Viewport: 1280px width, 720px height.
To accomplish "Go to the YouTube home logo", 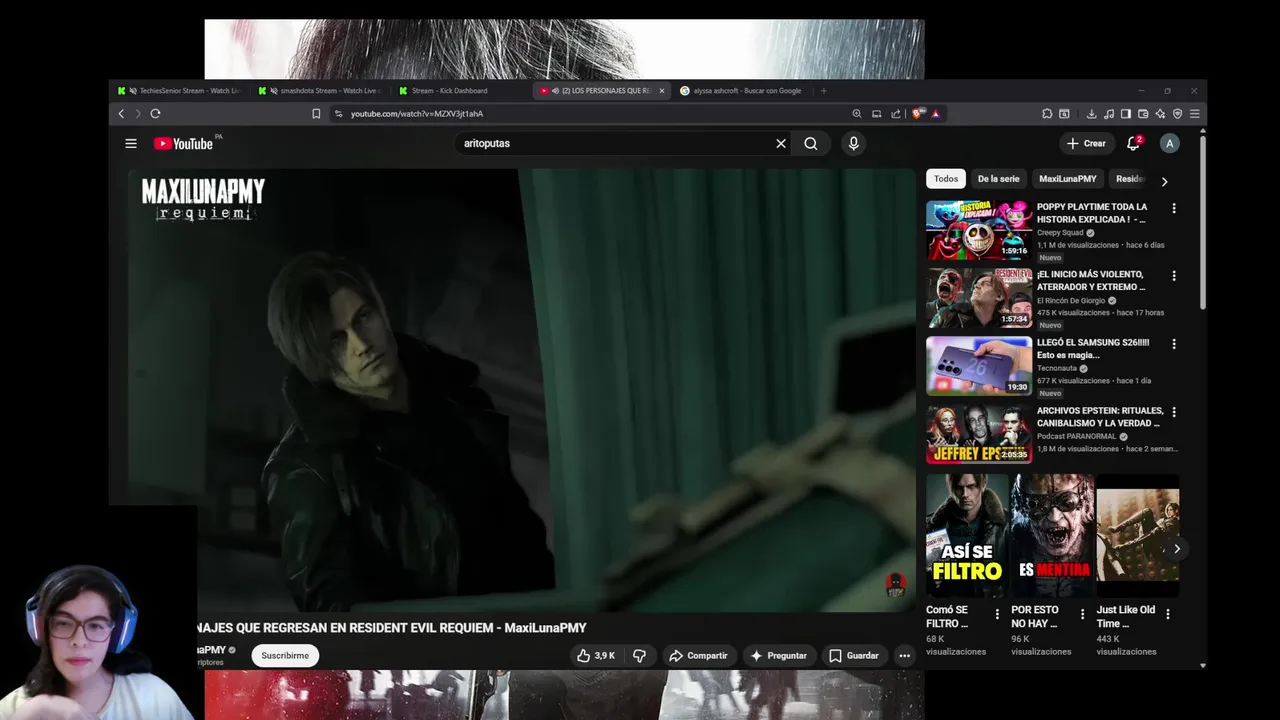I will (x=184, y=144).
